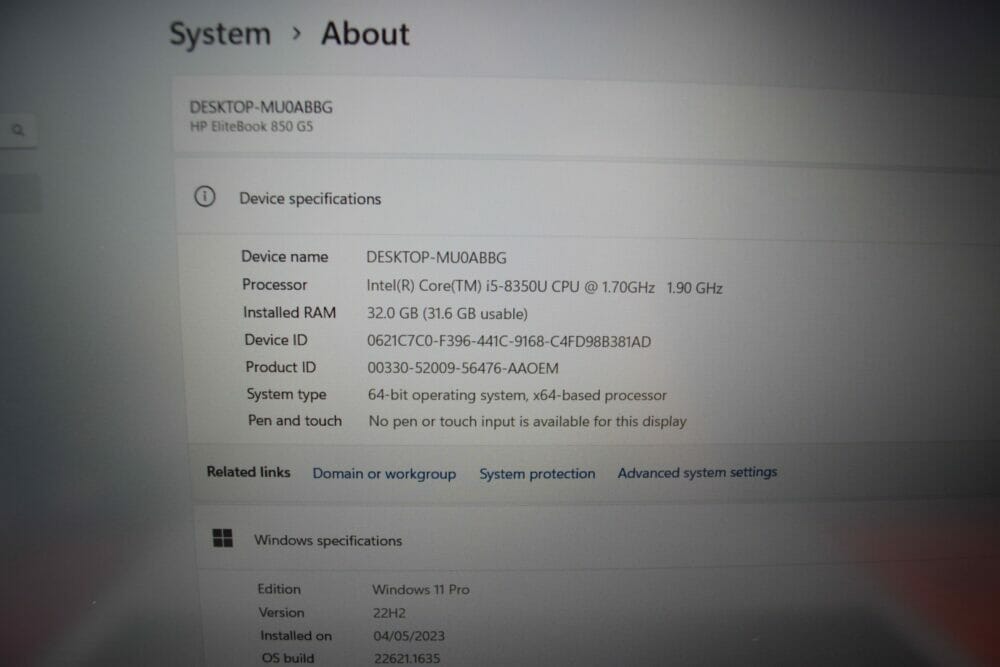This screenshot has height=667, width=1000.
Task: Click the Installed on label
Action: coord(296,635)
